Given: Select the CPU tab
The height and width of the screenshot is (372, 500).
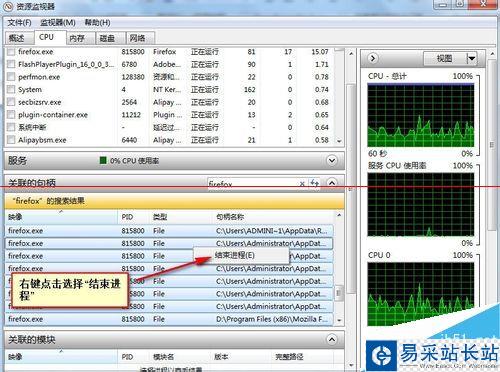Looking at the screenshot, I should click(50, 37).
